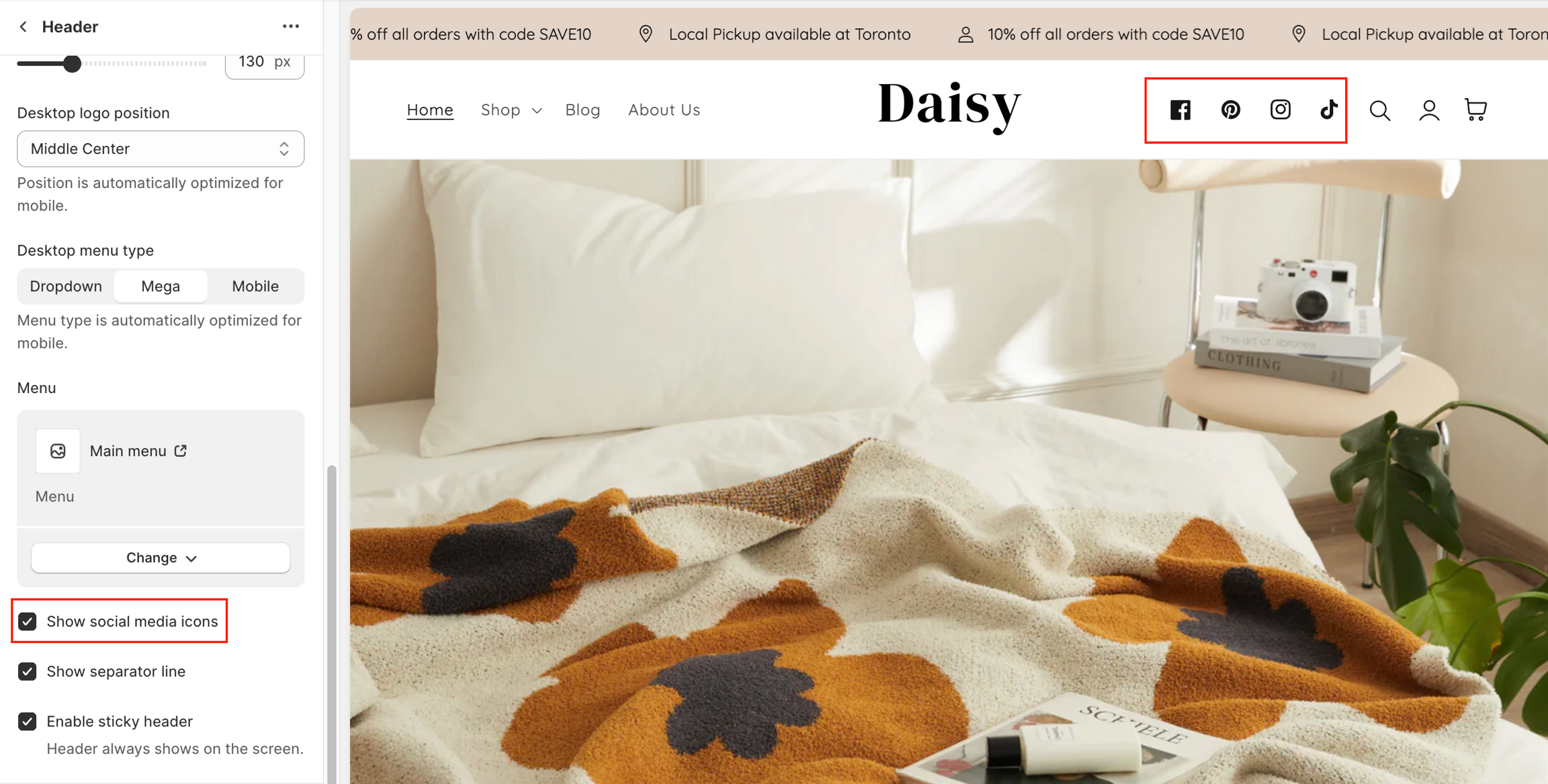Open Main menu external link

(x=180, y=451)
